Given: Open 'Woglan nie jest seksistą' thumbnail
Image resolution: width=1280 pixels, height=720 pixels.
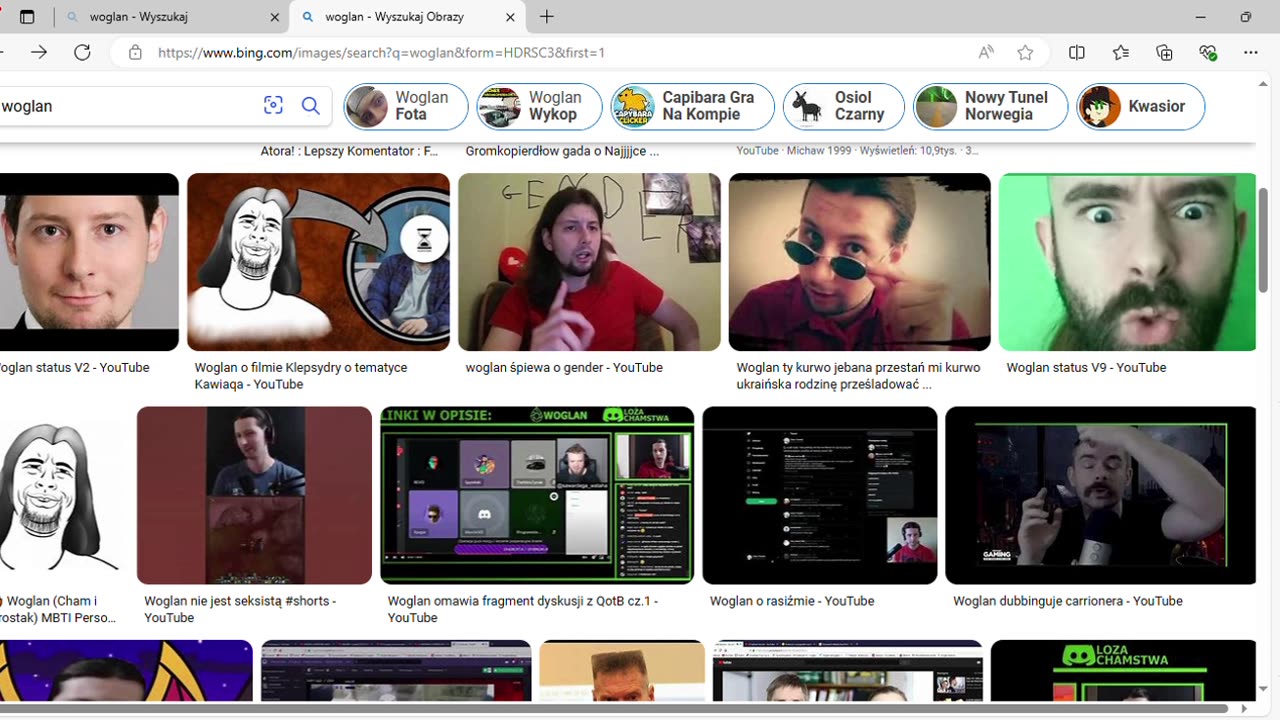Looking at the screenshot, I should click(x=254, y=495).
